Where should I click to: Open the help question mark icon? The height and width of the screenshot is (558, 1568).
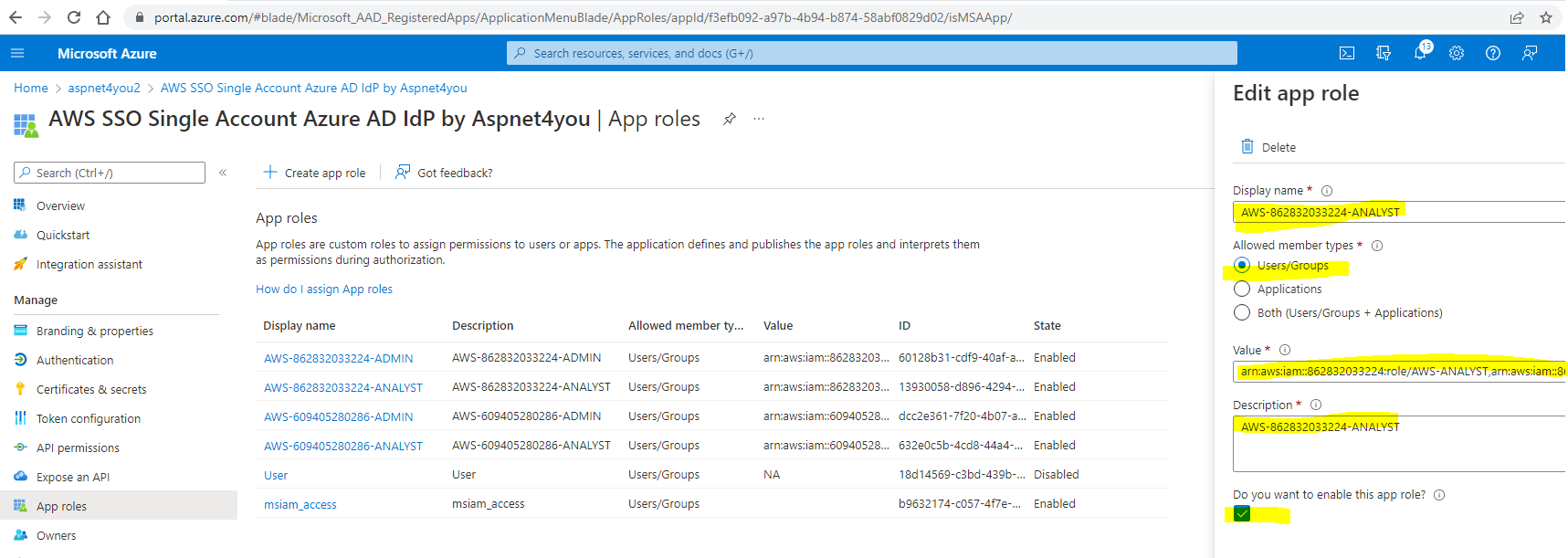click(x=1493, y=54)
